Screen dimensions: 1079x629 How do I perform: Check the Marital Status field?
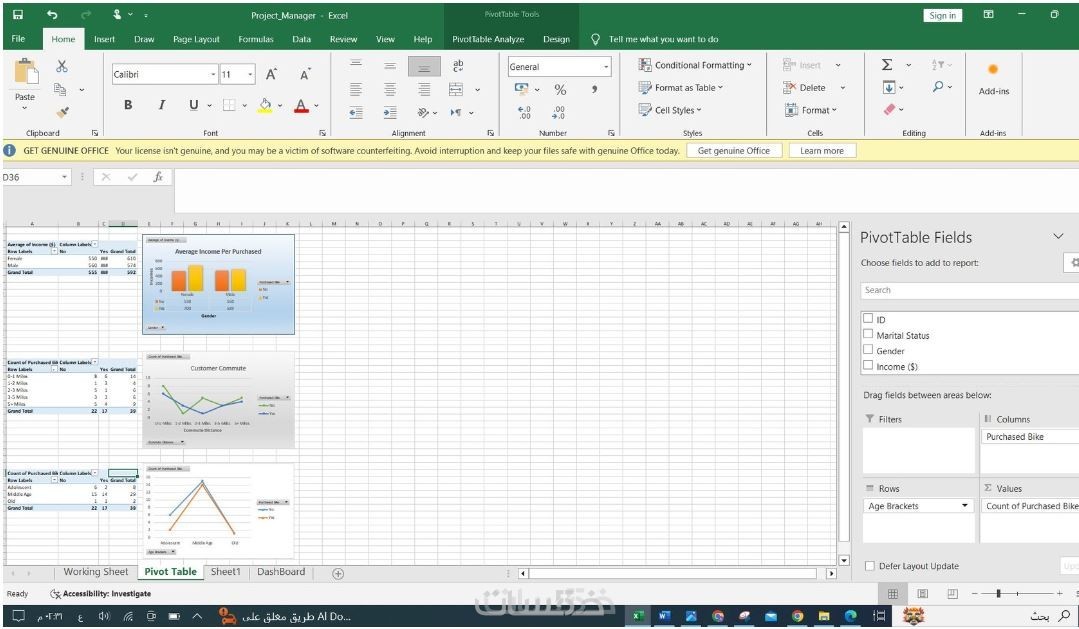868,334
